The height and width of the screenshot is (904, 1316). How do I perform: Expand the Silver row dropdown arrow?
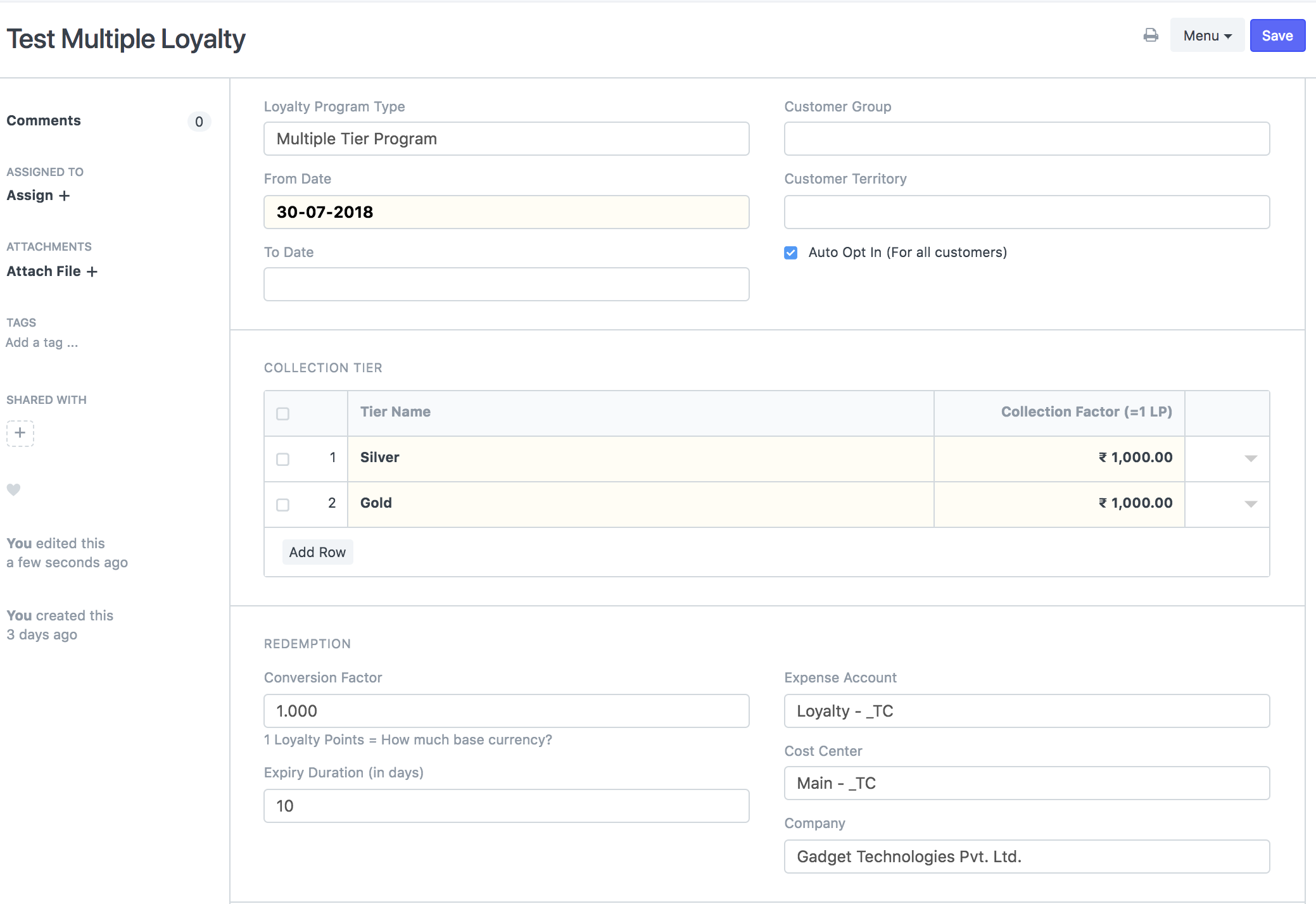[1250, 458]
